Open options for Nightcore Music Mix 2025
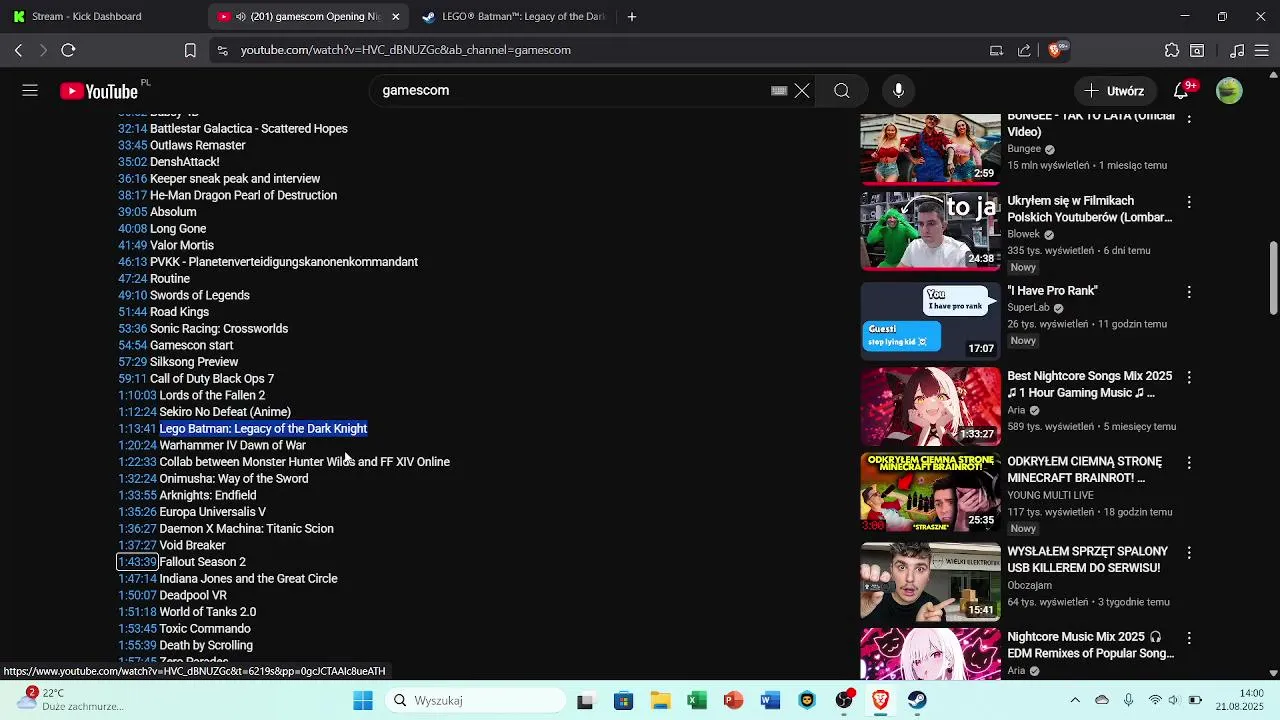This screenshot has width=1280, height=720. (x=1189, y=638)
